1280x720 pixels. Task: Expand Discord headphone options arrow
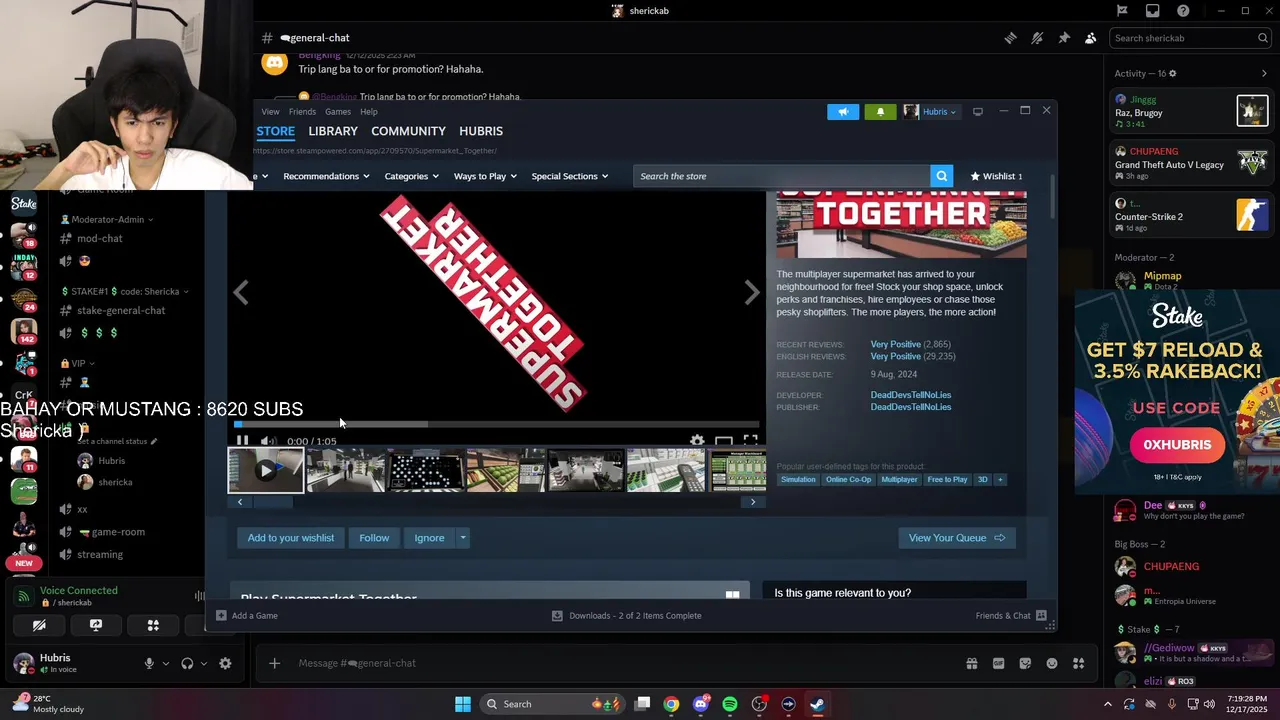coord(204,663)
